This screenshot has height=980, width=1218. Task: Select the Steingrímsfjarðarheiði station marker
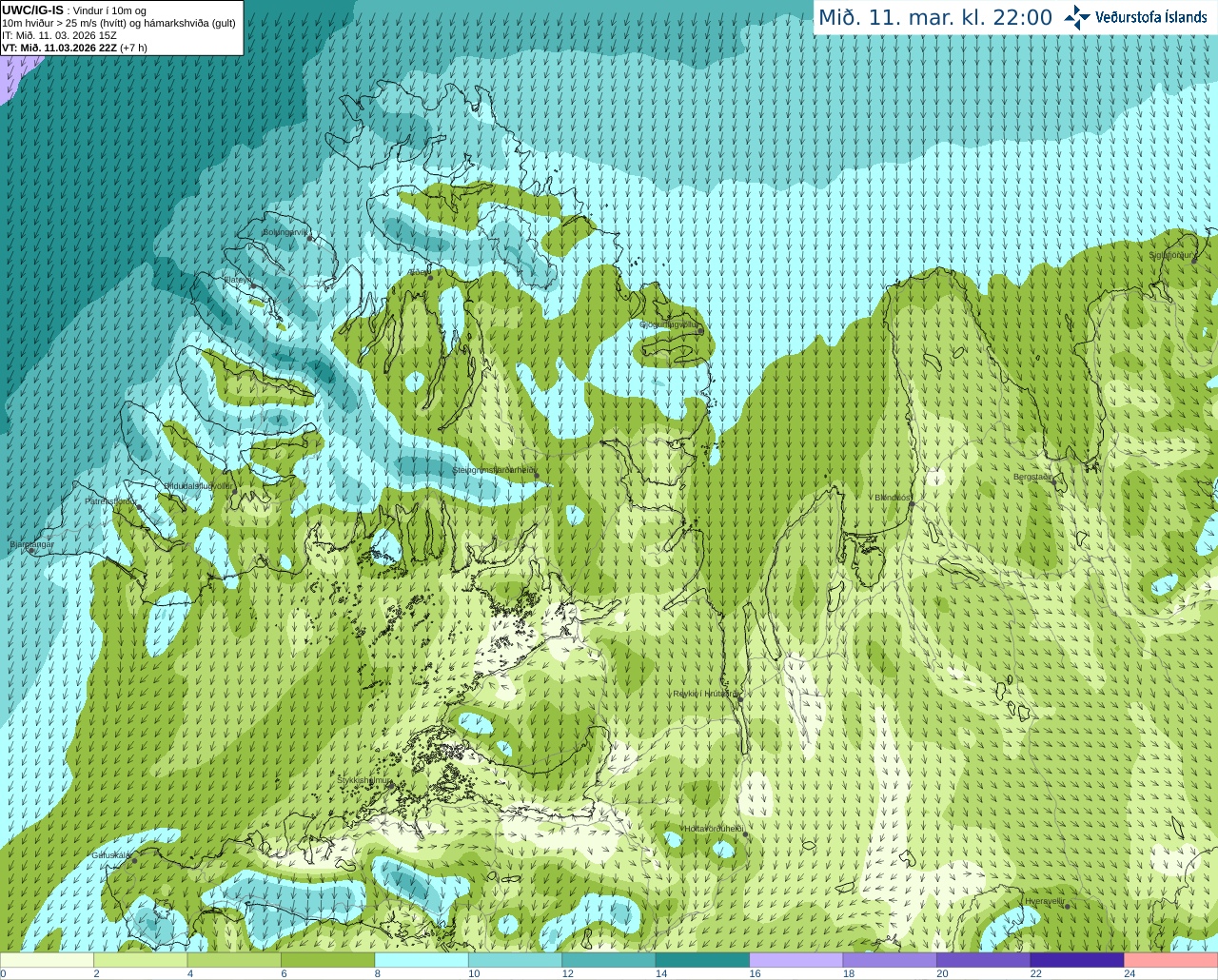point(536,475)
